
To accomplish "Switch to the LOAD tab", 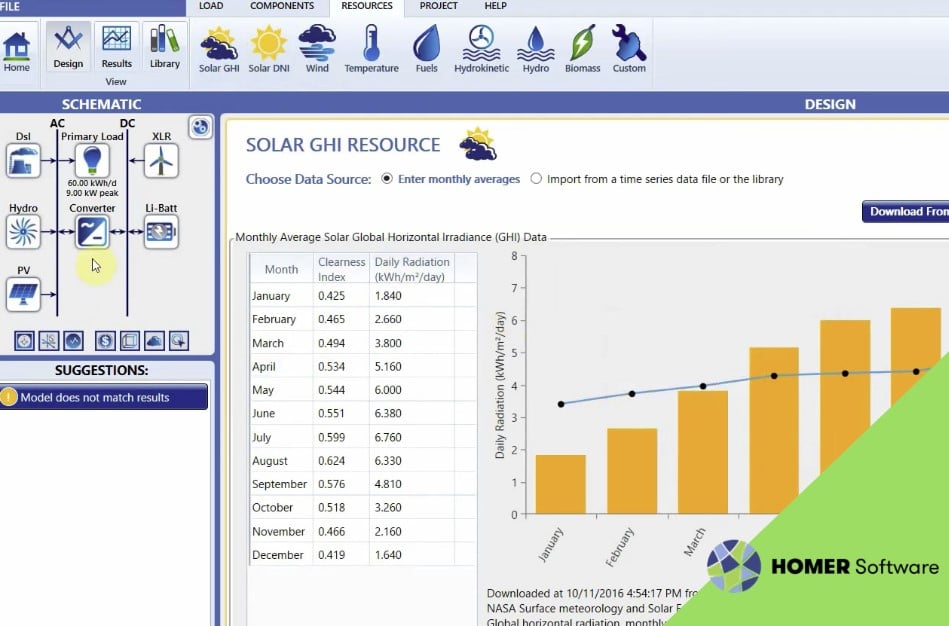I will pyautogui.click(x=211, y=6).
